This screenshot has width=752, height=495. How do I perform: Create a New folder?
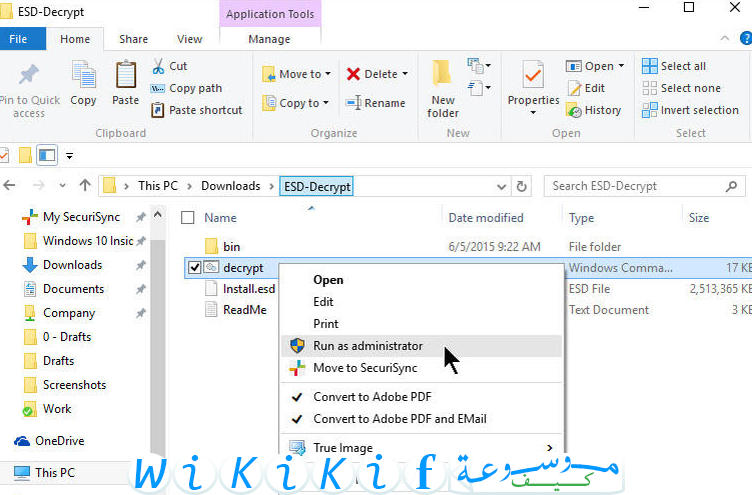tap(442, 89)
